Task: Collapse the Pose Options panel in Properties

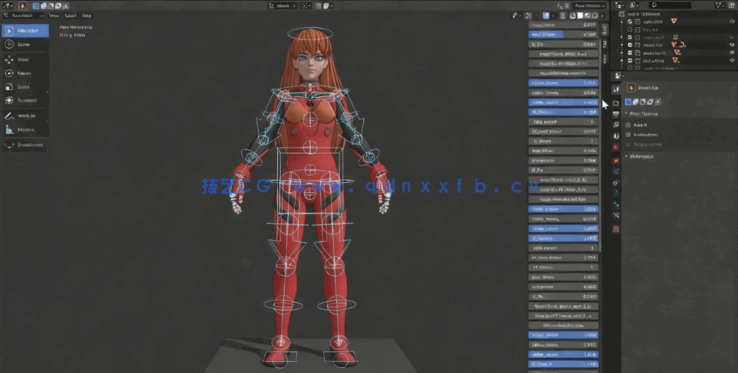Action: pos(642,114)
